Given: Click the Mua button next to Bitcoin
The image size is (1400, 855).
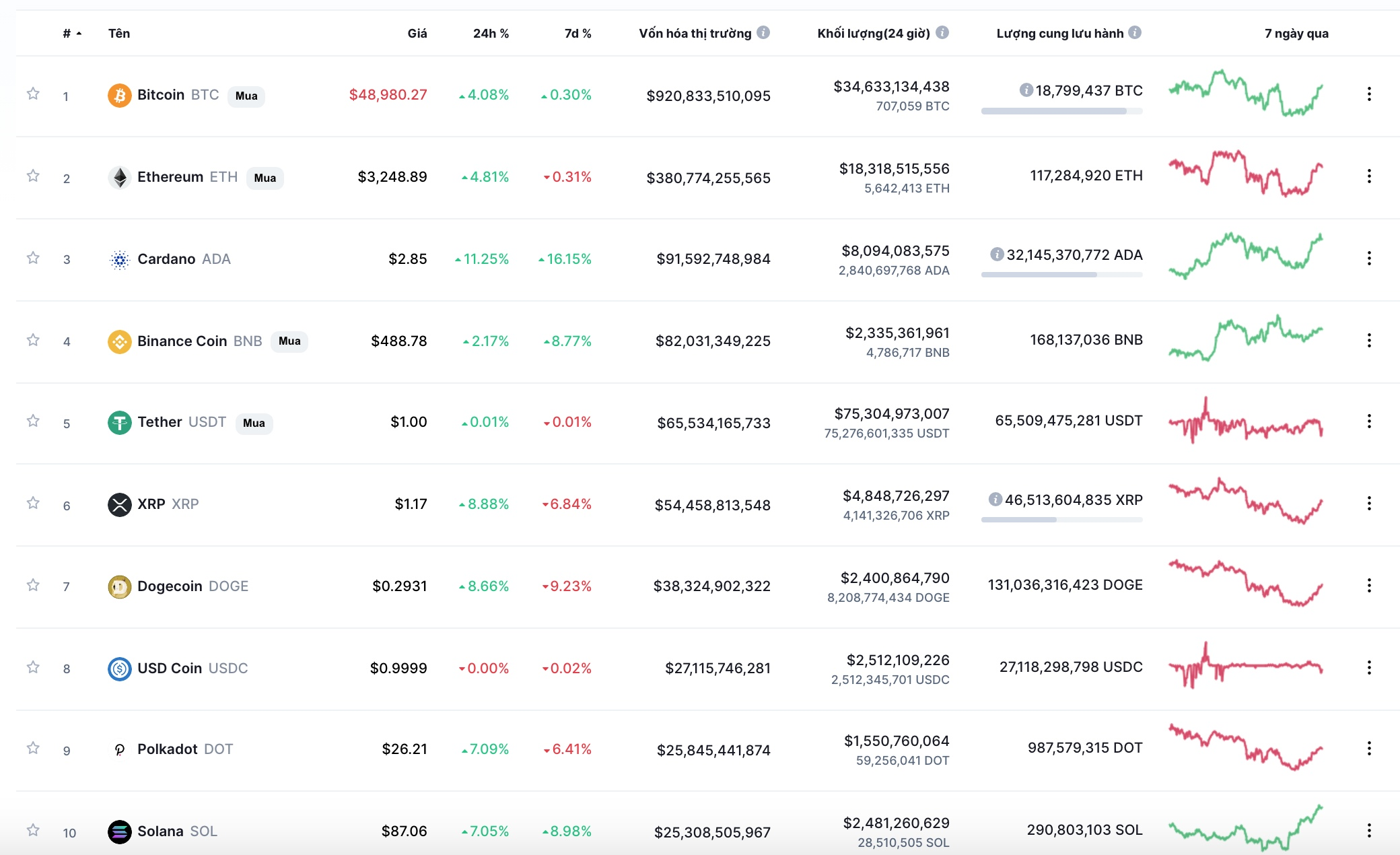Looking at the screenshot, I should click(246, 96).
